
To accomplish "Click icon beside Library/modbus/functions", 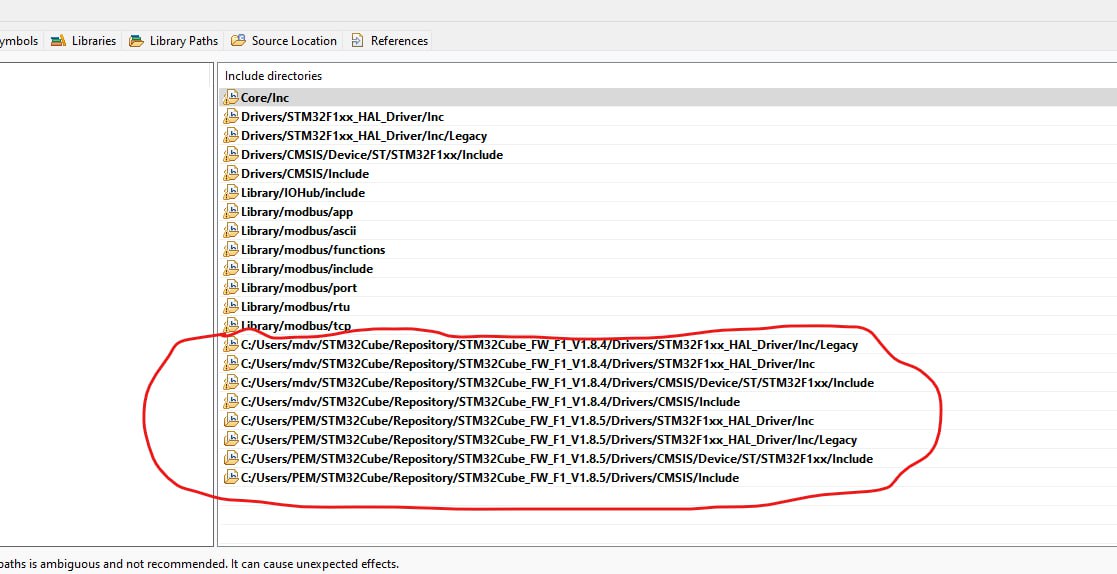I will click(x=231, y=249).
